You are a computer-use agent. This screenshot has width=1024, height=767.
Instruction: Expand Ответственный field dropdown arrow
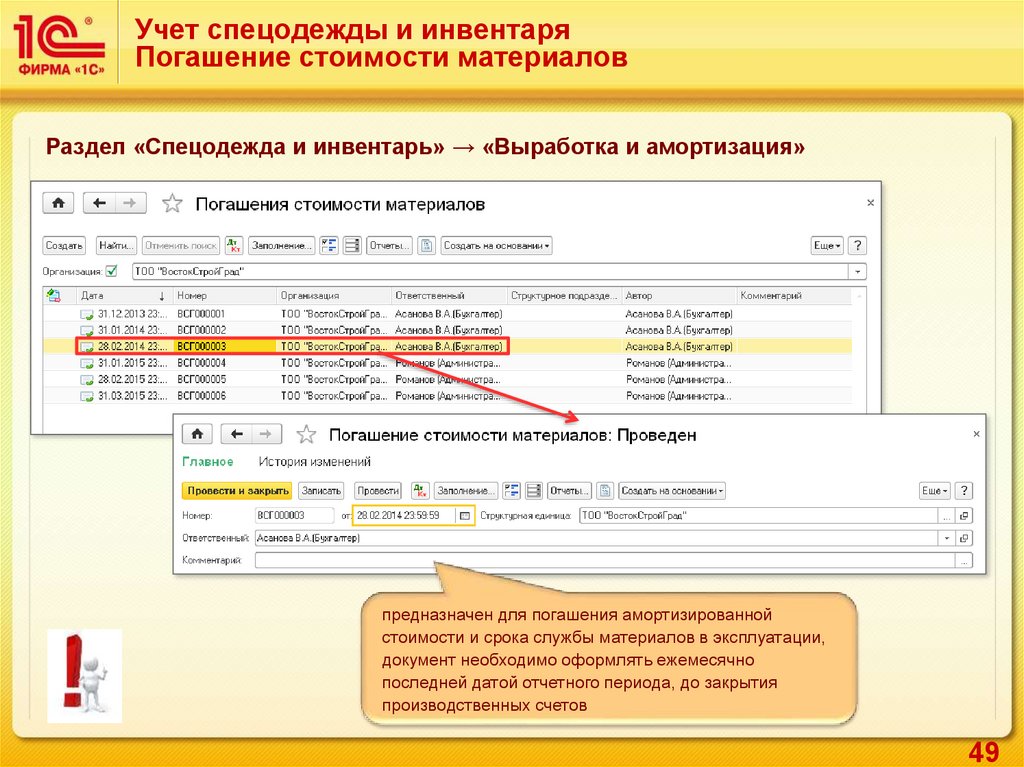(x=947, y=538)
